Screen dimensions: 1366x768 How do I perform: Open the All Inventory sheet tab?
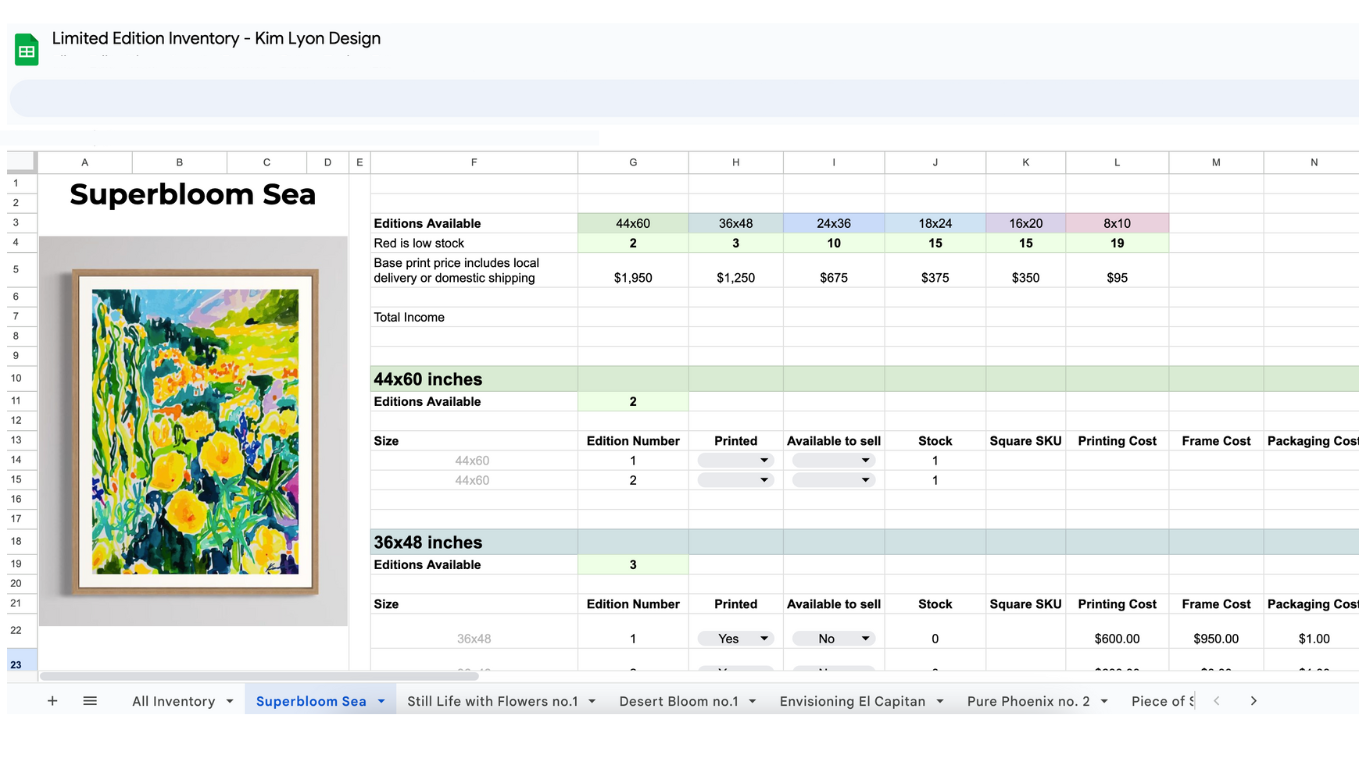point(174,701)
